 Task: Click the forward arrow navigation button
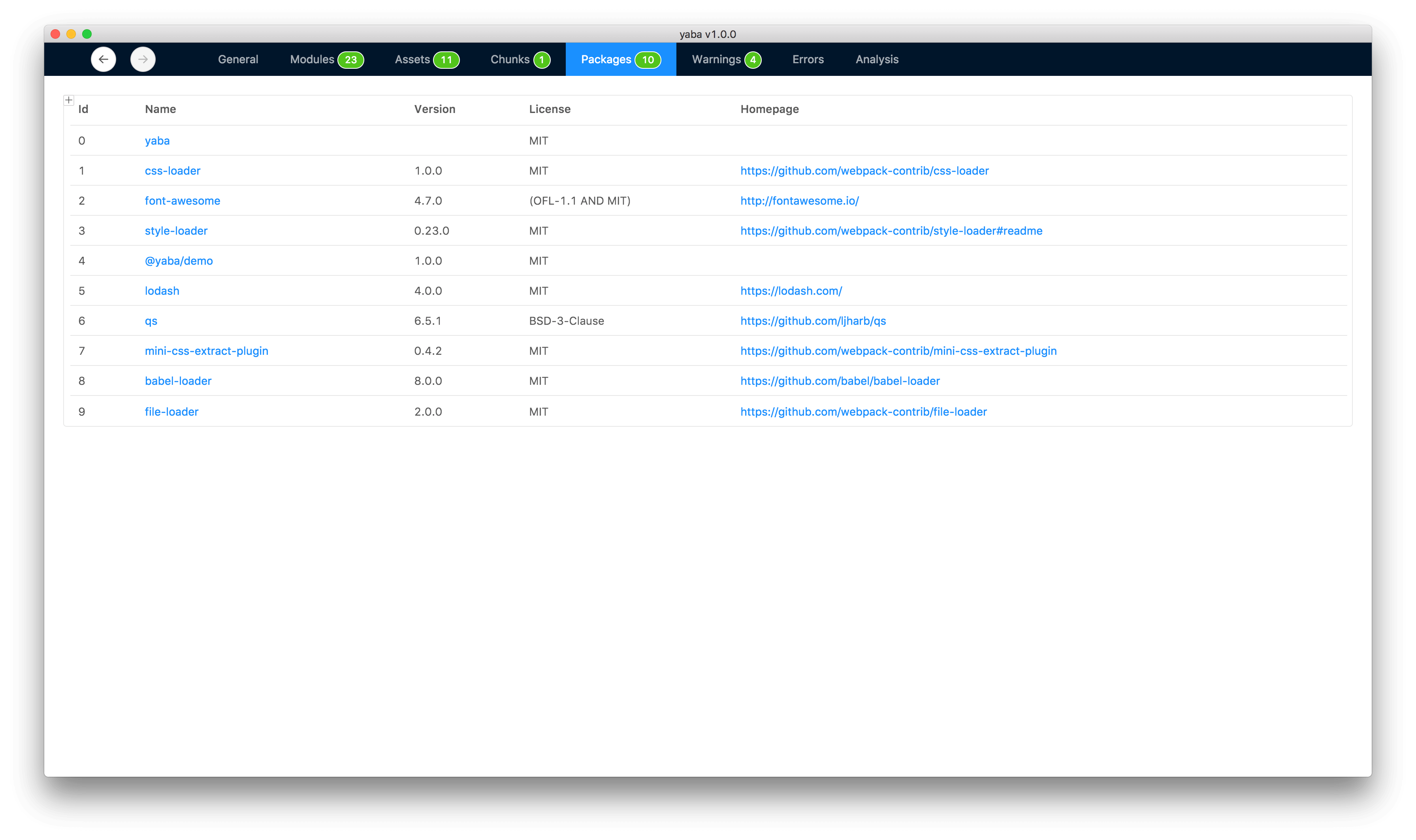click(143, 59)
